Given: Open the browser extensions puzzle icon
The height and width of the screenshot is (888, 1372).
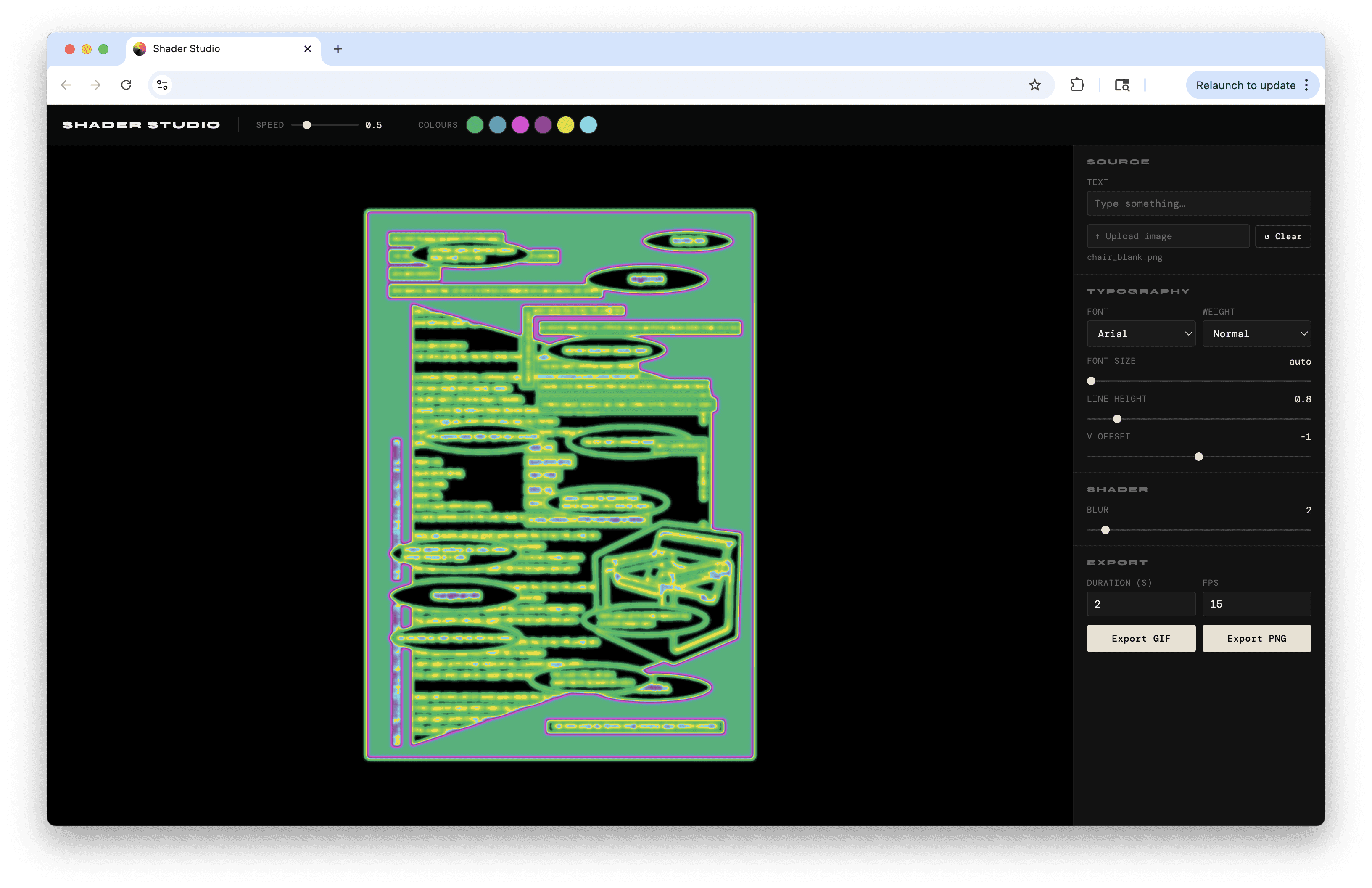Looking at the screenshot, I should coord(1077,85).
